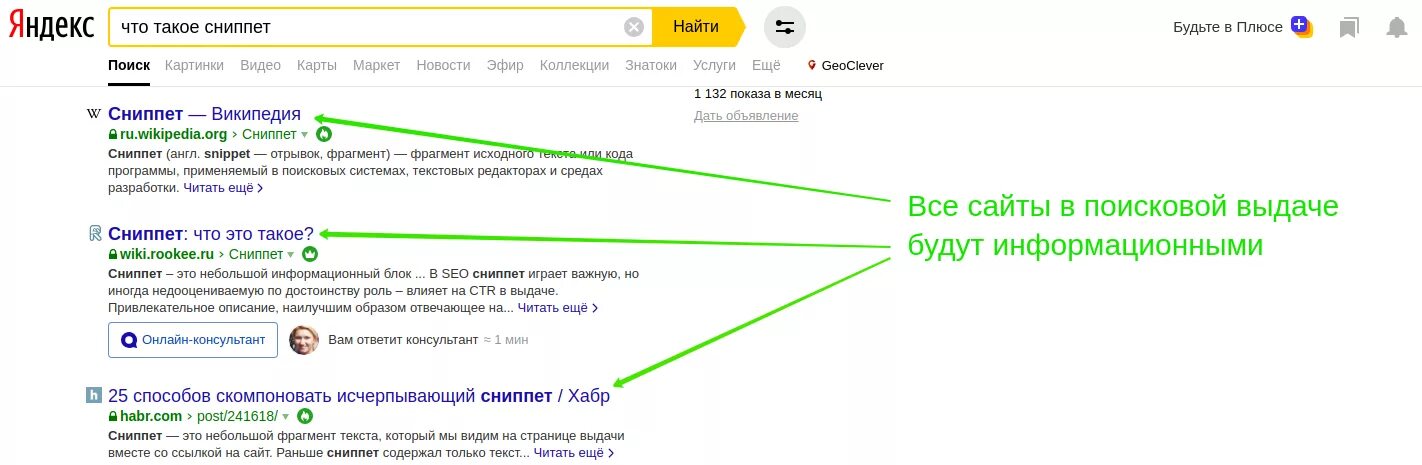
Task: Click the Найти search button
Action: pyautogui.click(x=696, y=27)
